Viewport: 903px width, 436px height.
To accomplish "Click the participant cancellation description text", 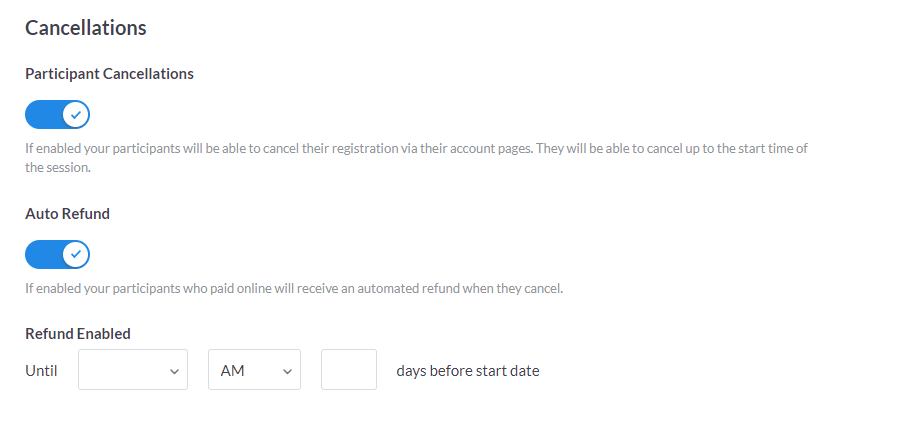I will [x=415, y=149].
